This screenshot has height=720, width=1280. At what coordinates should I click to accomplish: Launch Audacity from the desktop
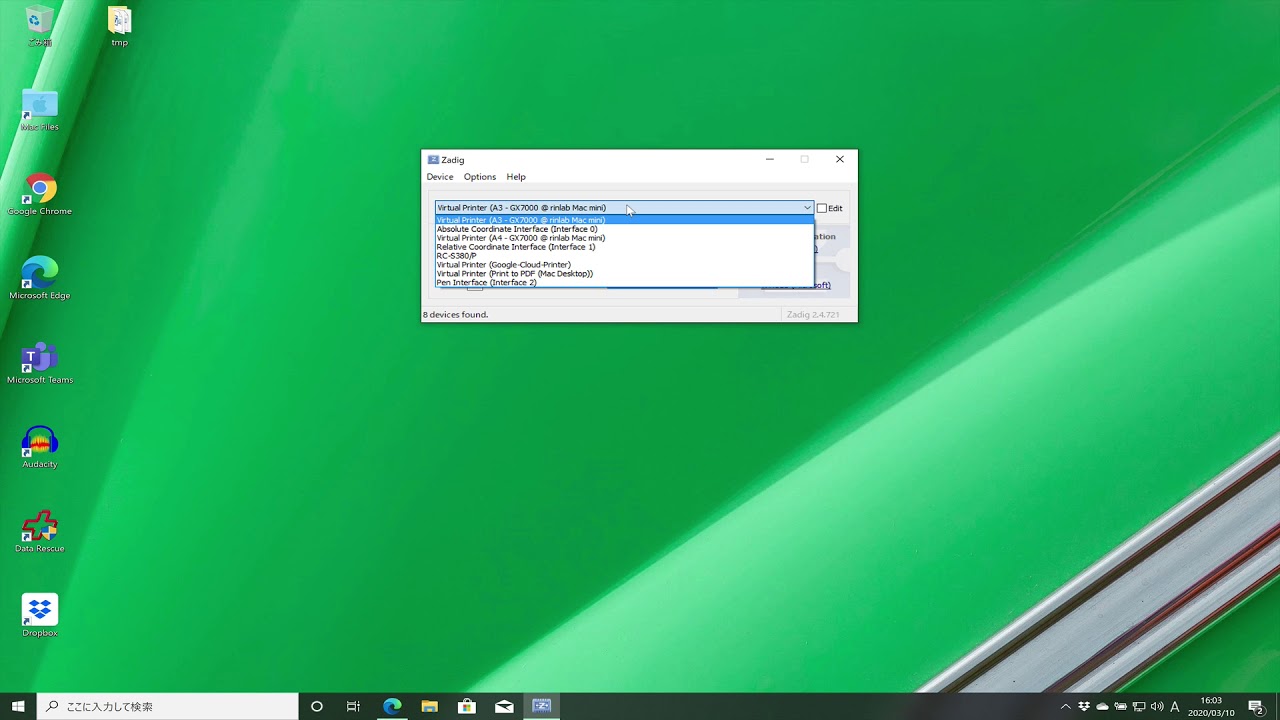point(40,447)
